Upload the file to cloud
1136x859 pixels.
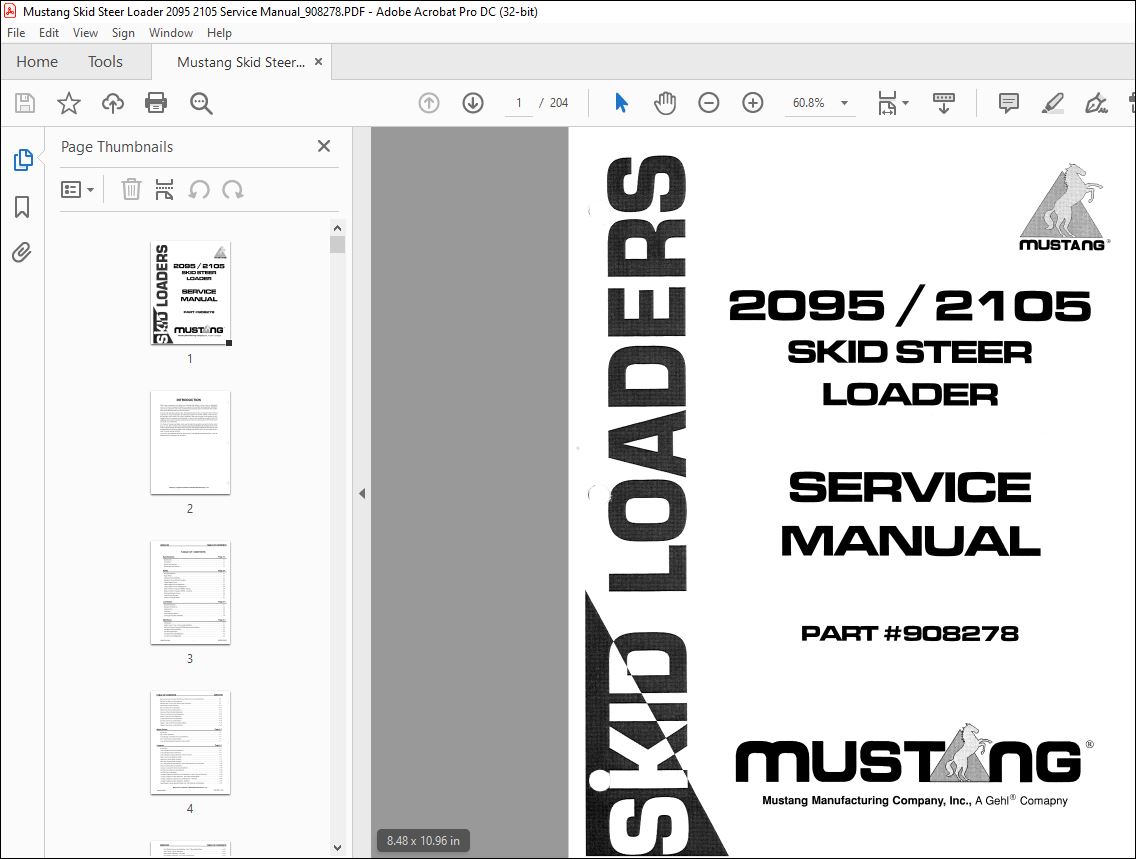pyautogui.click(x=112, y=103)
